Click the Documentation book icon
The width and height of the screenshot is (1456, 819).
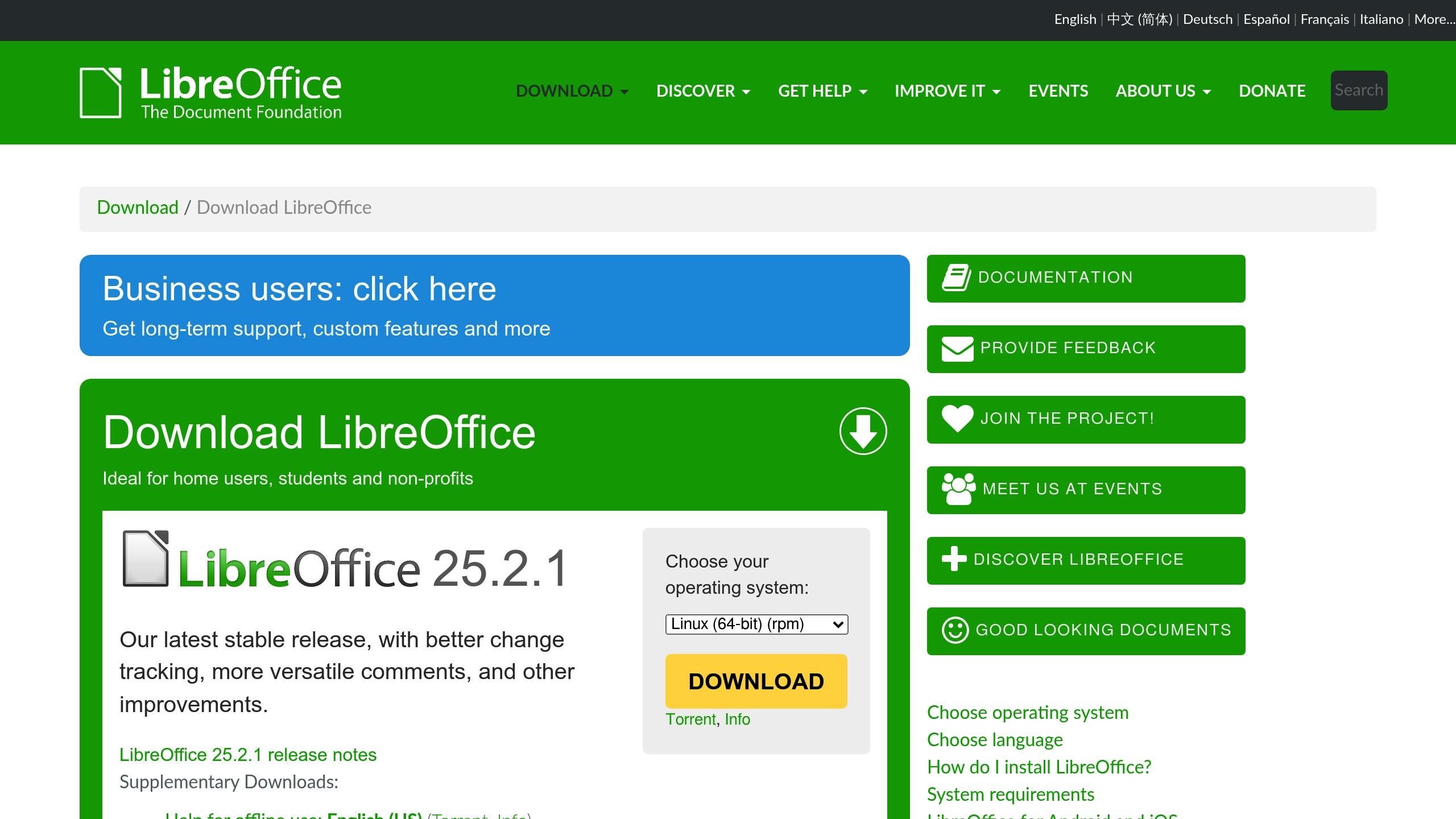point(957,278)
